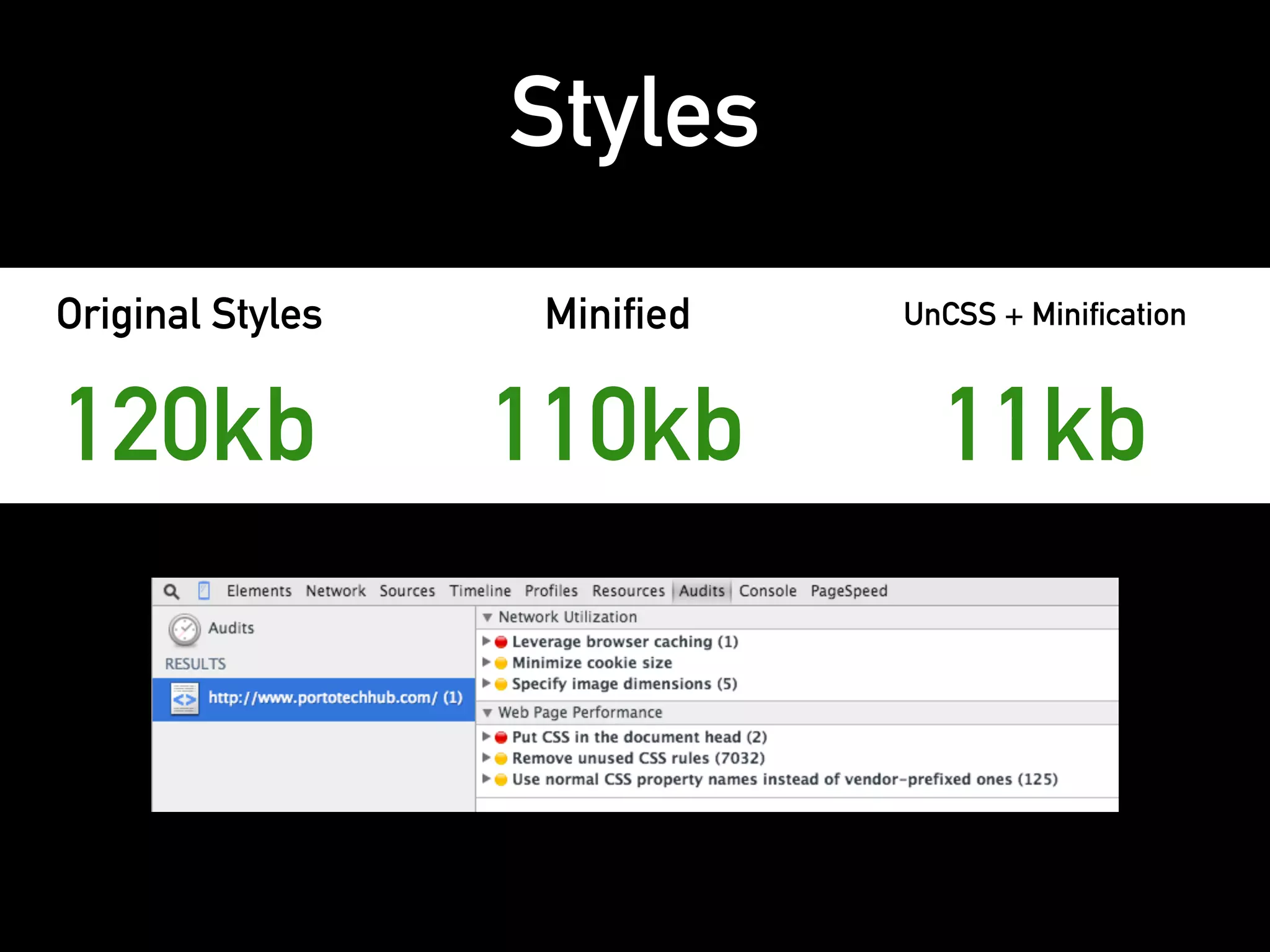This screenshot has height=952, width=1270.
Task: Expand Leverage browser caching (1) arrow
Action: [x=486, y=641]
